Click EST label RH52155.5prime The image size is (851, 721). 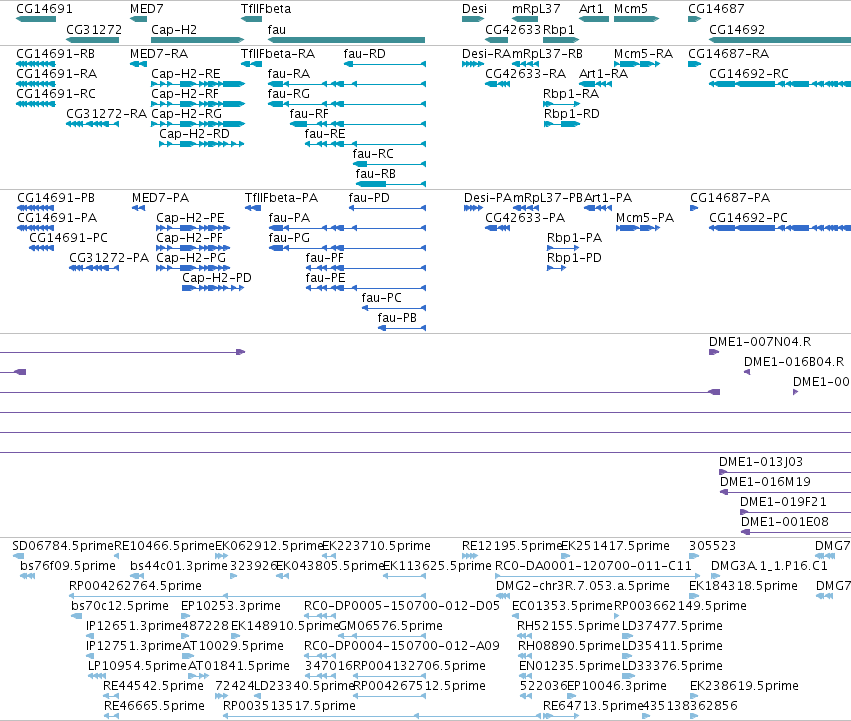[568, 626]
